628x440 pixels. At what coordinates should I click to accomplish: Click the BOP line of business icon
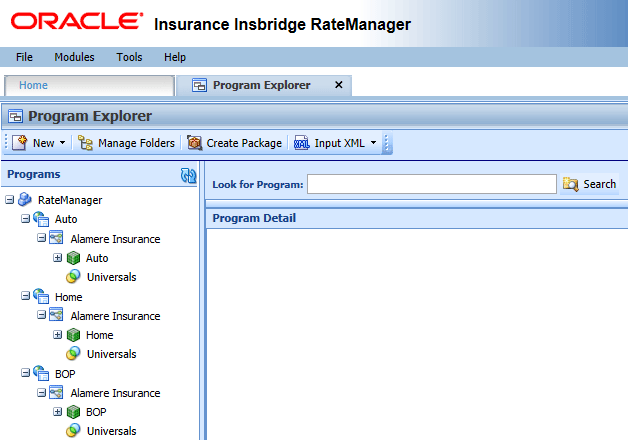[41, 373]
